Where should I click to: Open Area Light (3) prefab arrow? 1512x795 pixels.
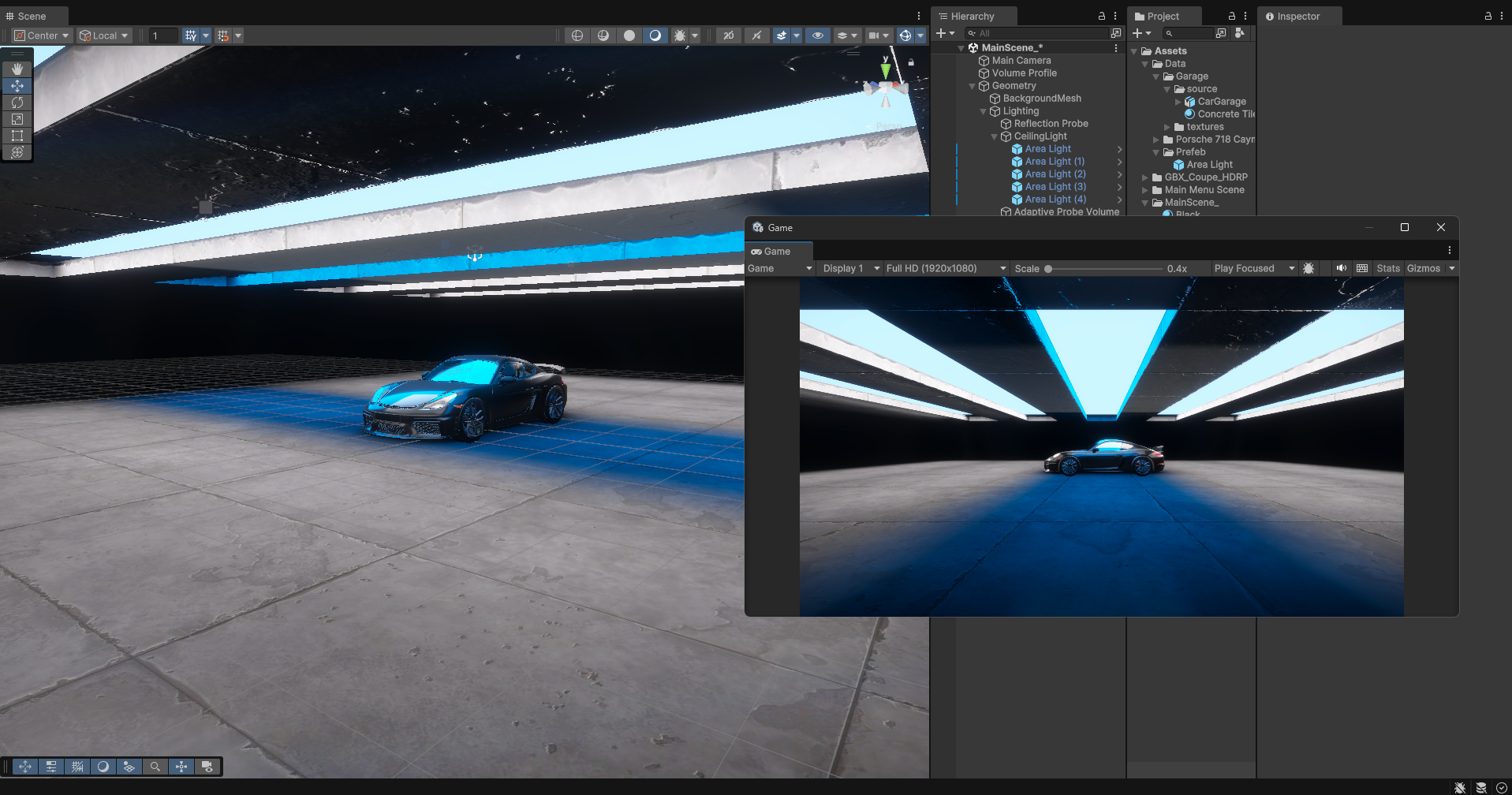[x=1119, y=187]
